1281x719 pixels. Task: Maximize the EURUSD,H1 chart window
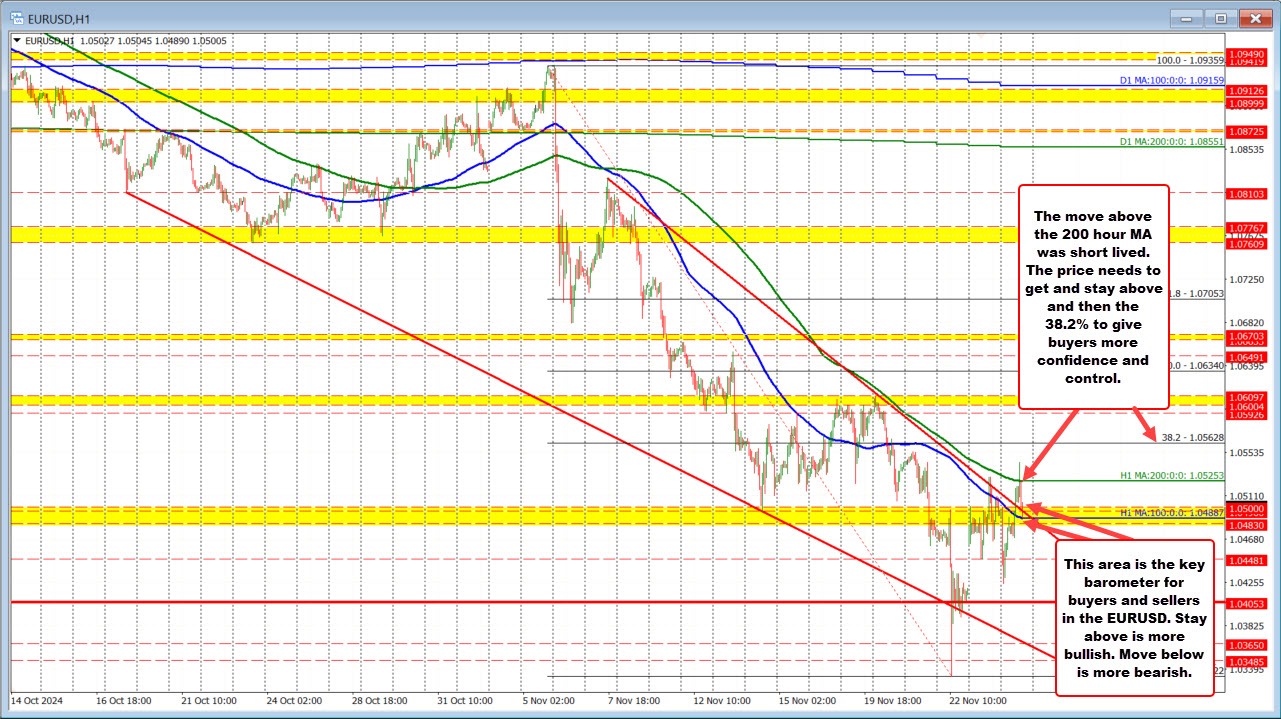coord(1220,17)
